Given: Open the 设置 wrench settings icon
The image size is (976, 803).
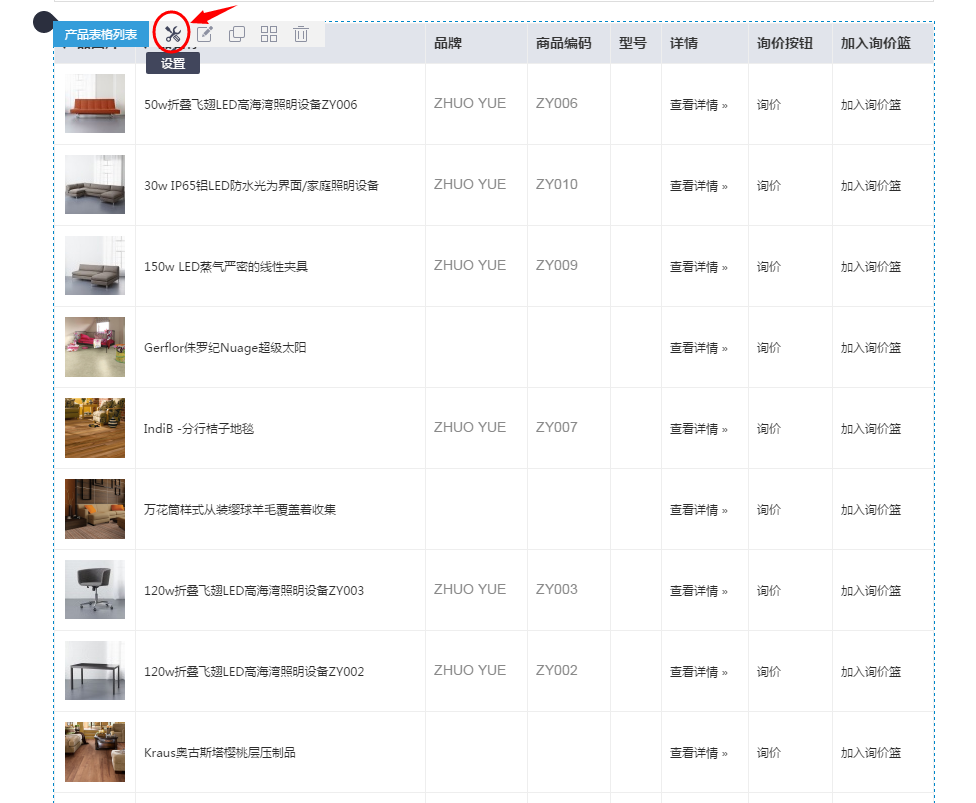Looking at the screenshot, I should (x=172, y=33).
